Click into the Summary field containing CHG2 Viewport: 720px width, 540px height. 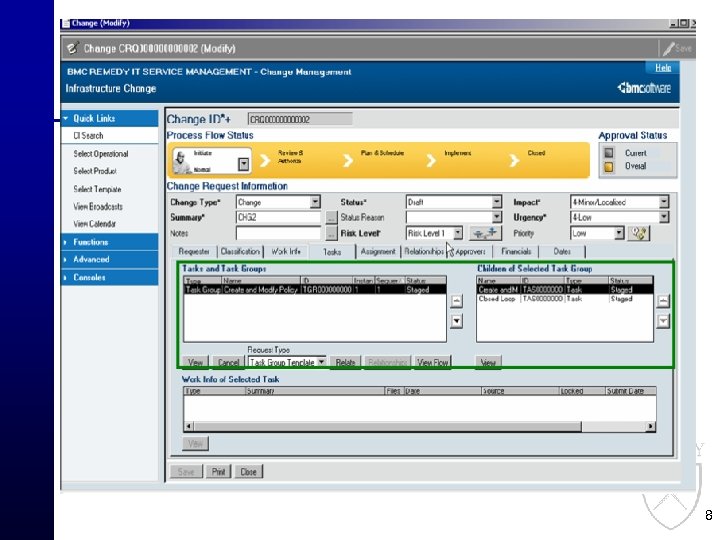(x=278, y=217)
